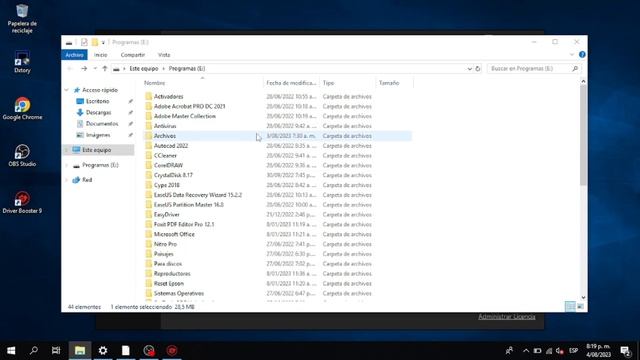Expand the Red tree node
Viewport: 640px width, 360px height.
click(67, 180)
